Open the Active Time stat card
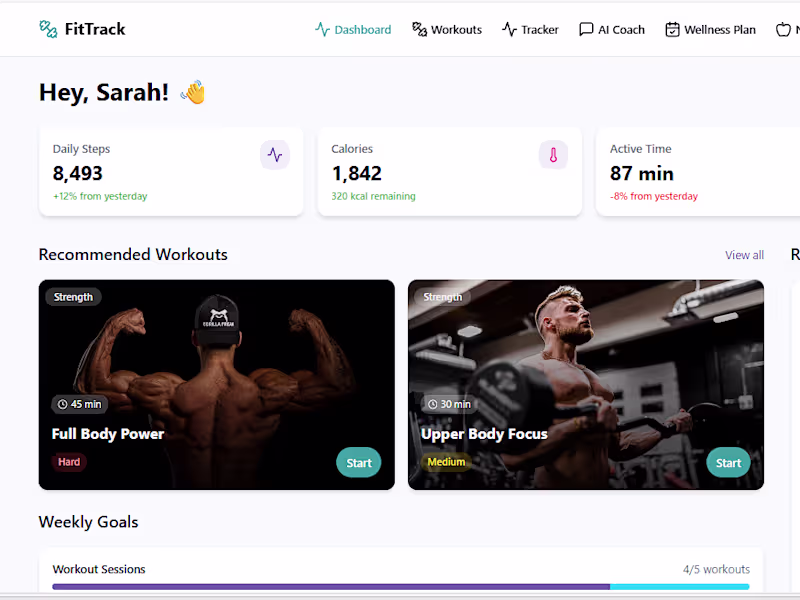 click(x=697, y=172)
